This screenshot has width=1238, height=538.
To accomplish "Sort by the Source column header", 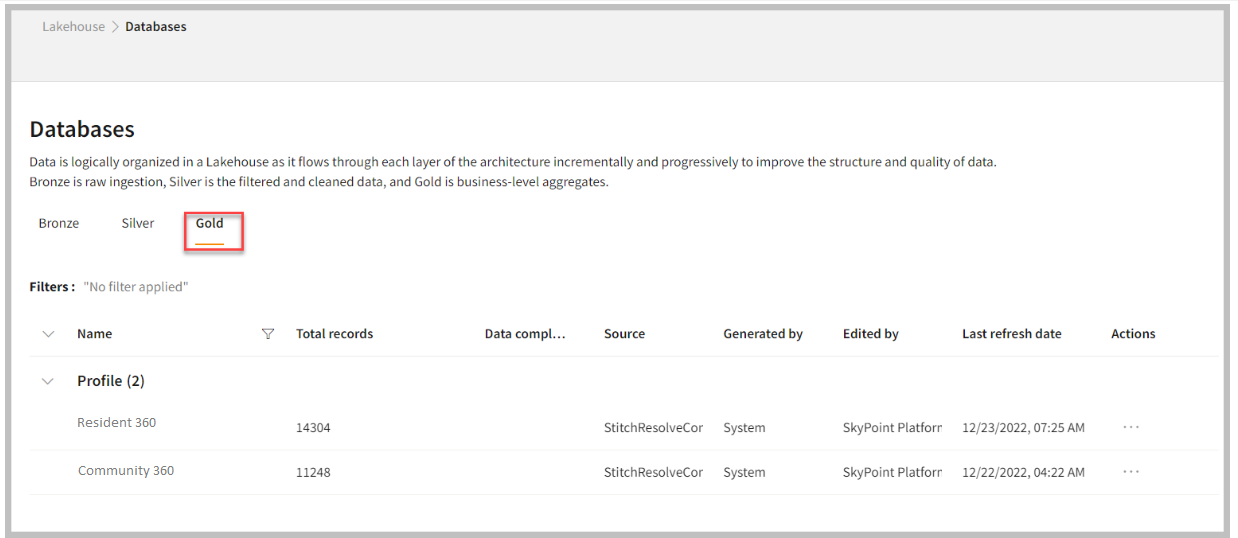I will [624, 334].
